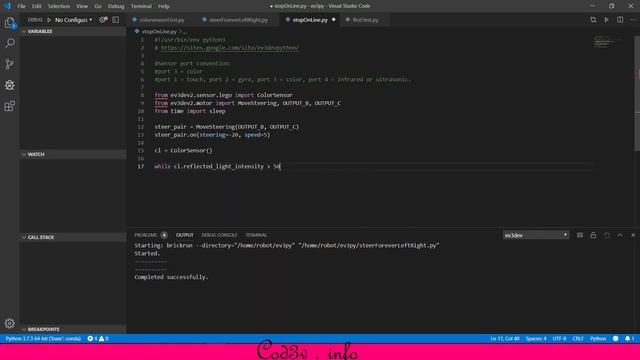
Task: Click Ln 17, Col 40 in status bar
Action: (505, 338)
